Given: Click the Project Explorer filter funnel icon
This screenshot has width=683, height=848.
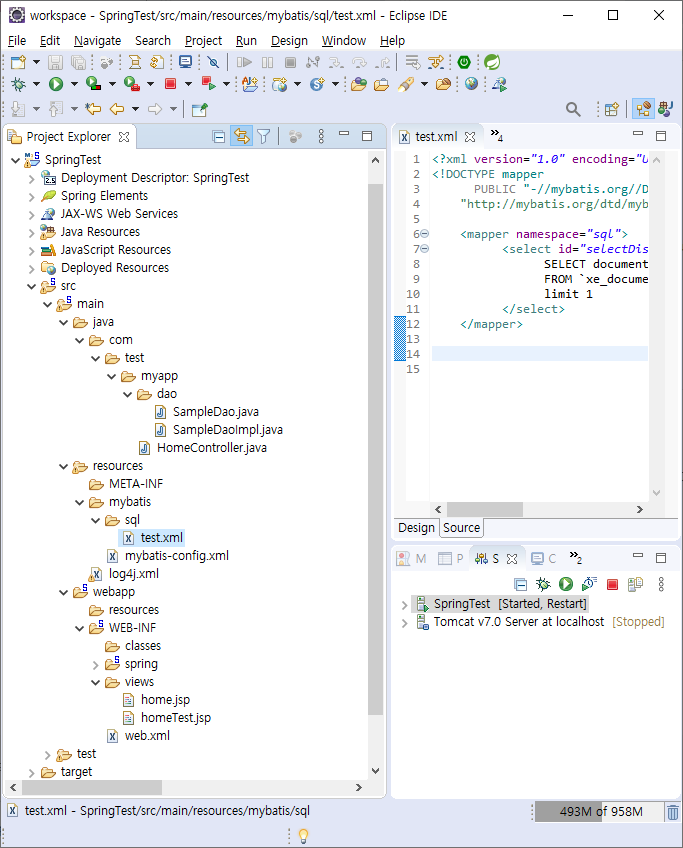Looking at the screenshot, I should 263,137.
